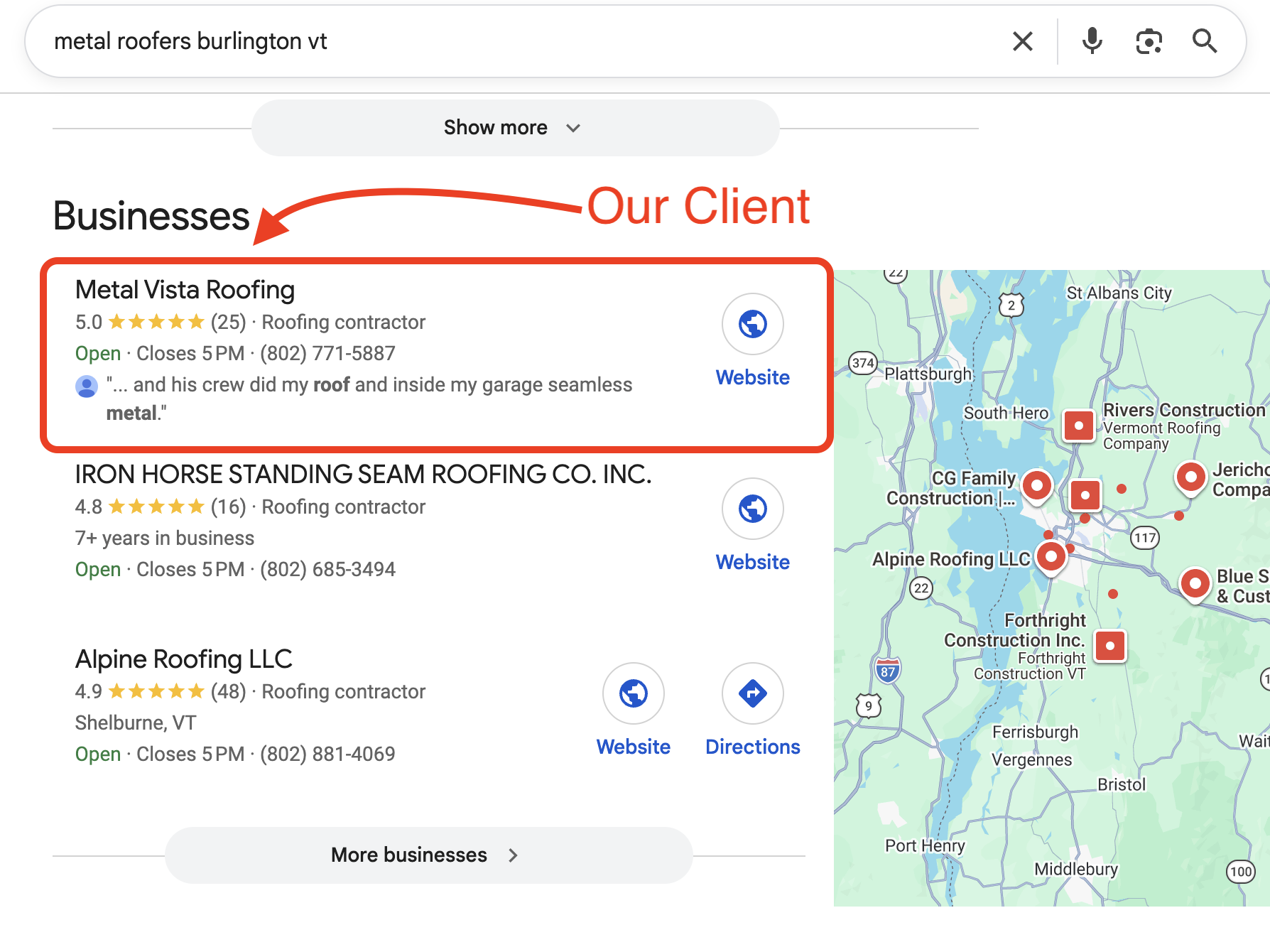Click the 'Plattsburgh' map label

coord(928,374)
